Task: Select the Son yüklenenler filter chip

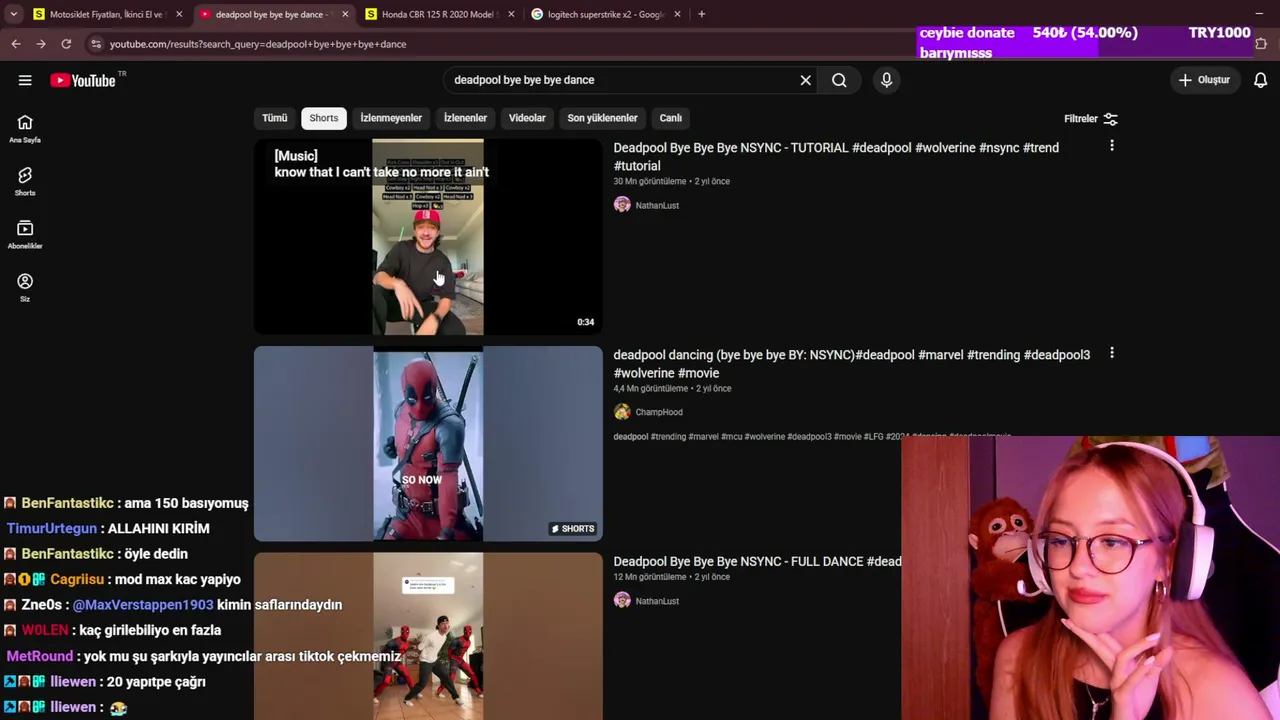Action: [x=602, y=118]
